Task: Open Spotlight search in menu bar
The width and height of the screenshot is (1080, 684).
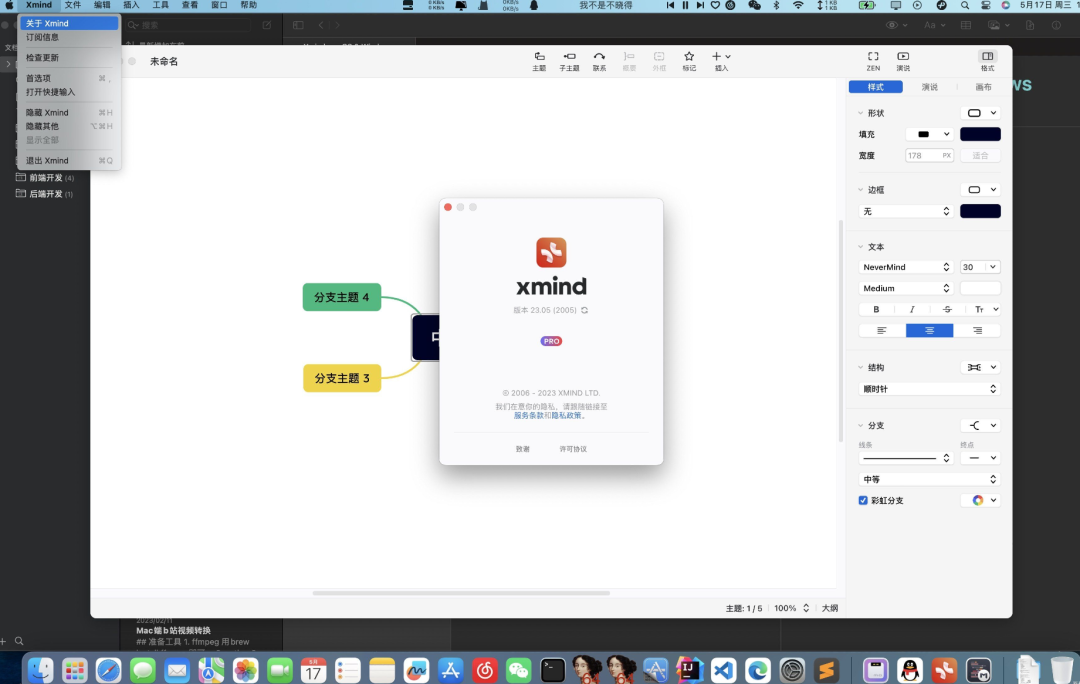Action: point(965,6)
